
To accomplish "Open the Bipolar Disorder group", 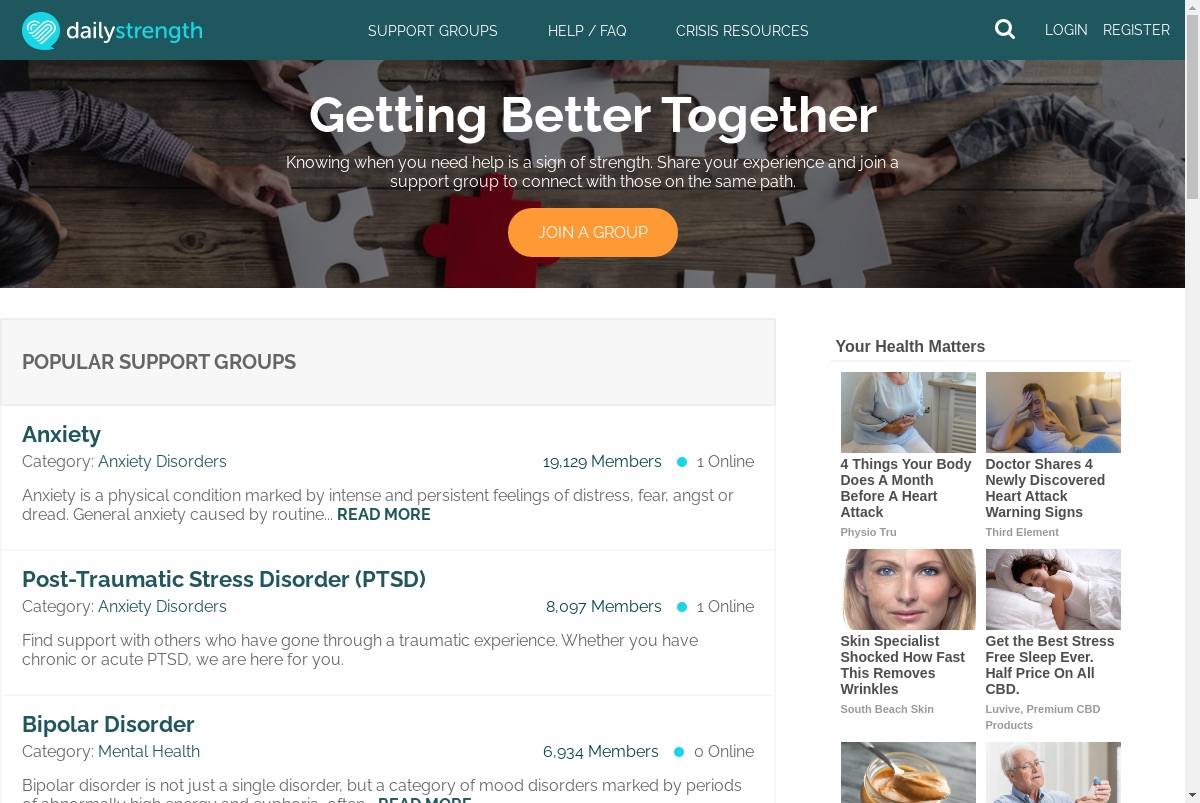I will (x=108, y=724).
